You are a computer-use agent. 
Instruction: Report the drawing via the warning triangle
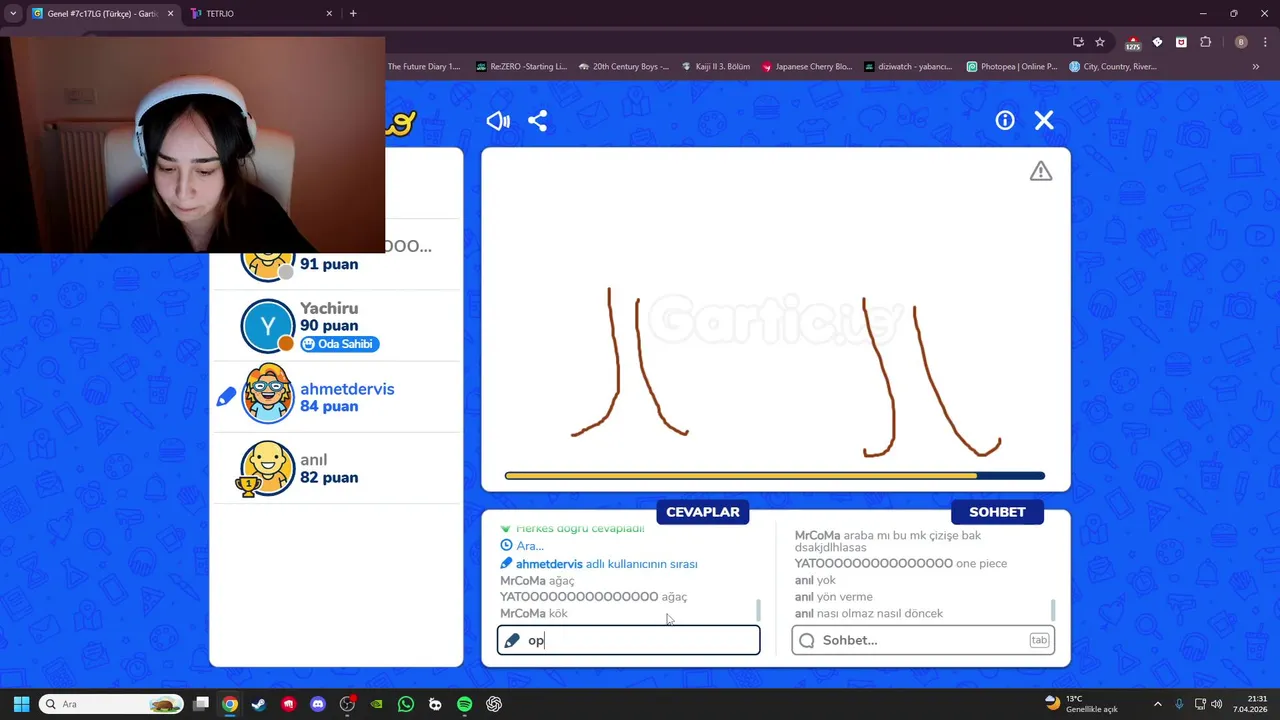click(x=1041, y=171)
